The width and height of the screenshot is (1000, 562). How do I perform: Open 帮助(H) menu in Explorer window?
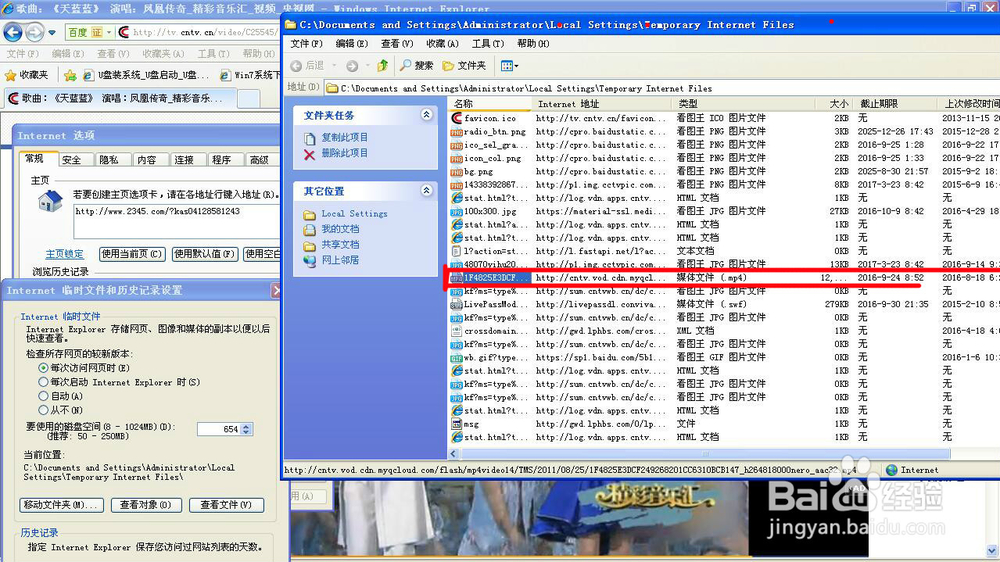tap(533, 43)
